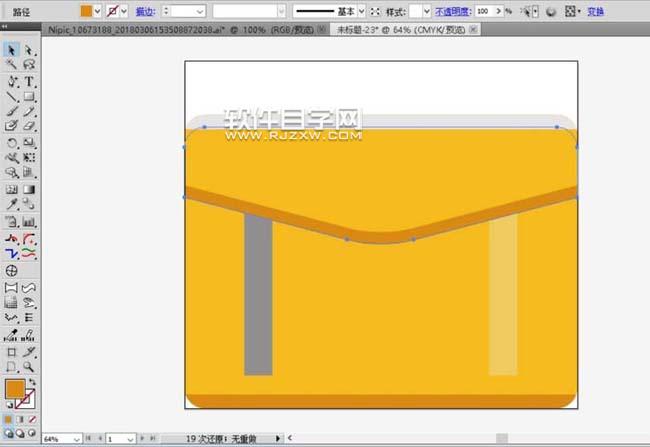The width and height of the screenshot is (650, 447).
Task: Select the Pen tool
Action: click(11, 81)
